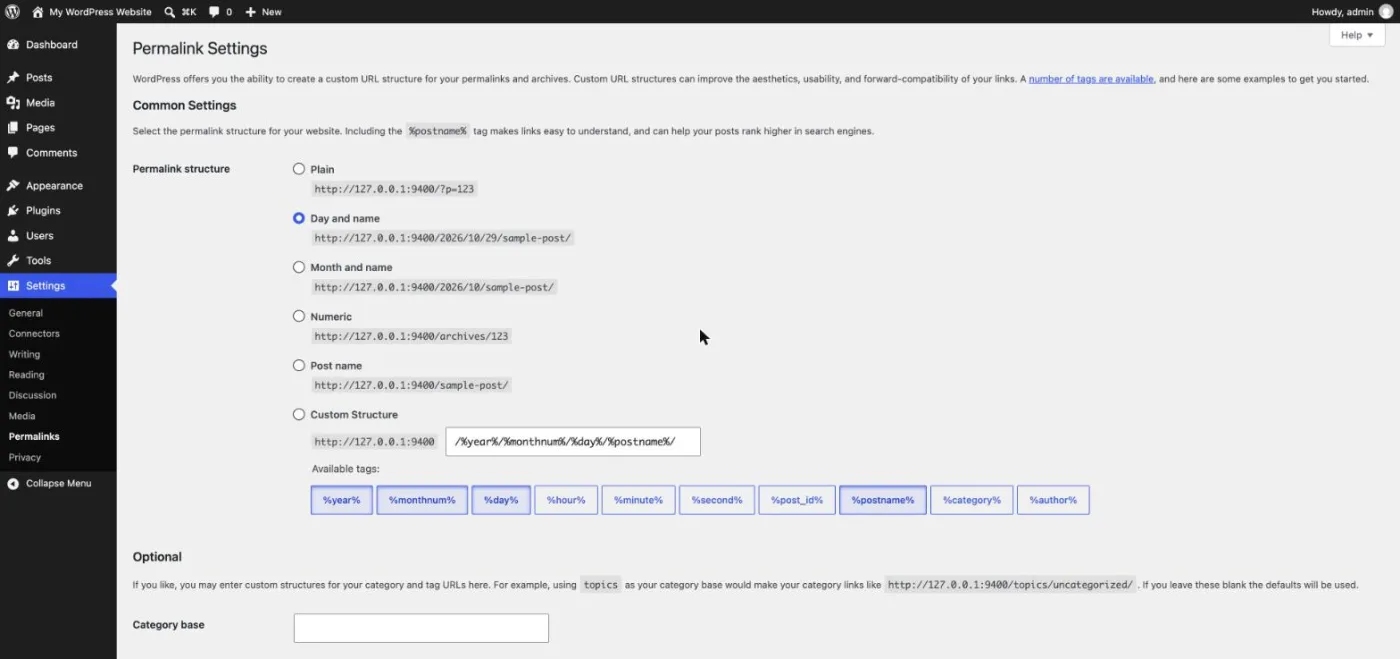Open Dashboard label in the sidebar menu
Image resolution: width=1400 pixels, height=659 pixels.
tap(52, 45)
